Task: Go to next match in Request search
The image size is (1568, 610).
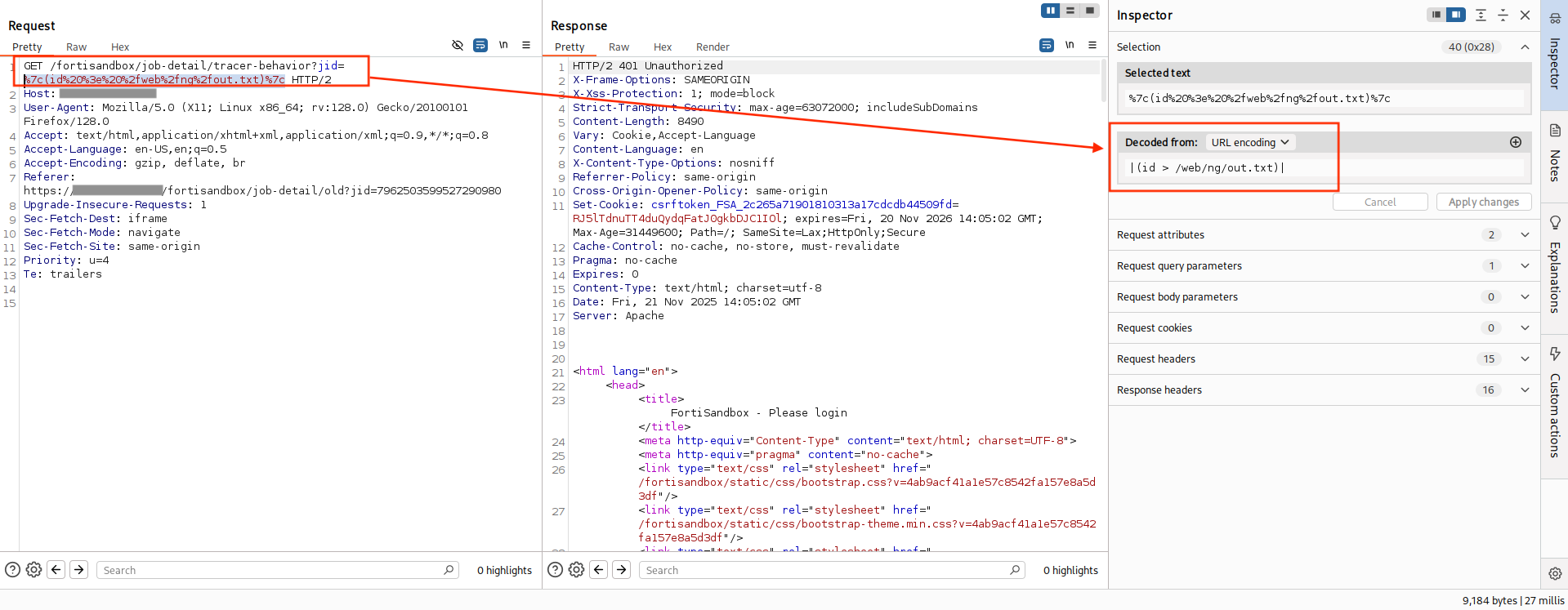Action: coord(79,570)
